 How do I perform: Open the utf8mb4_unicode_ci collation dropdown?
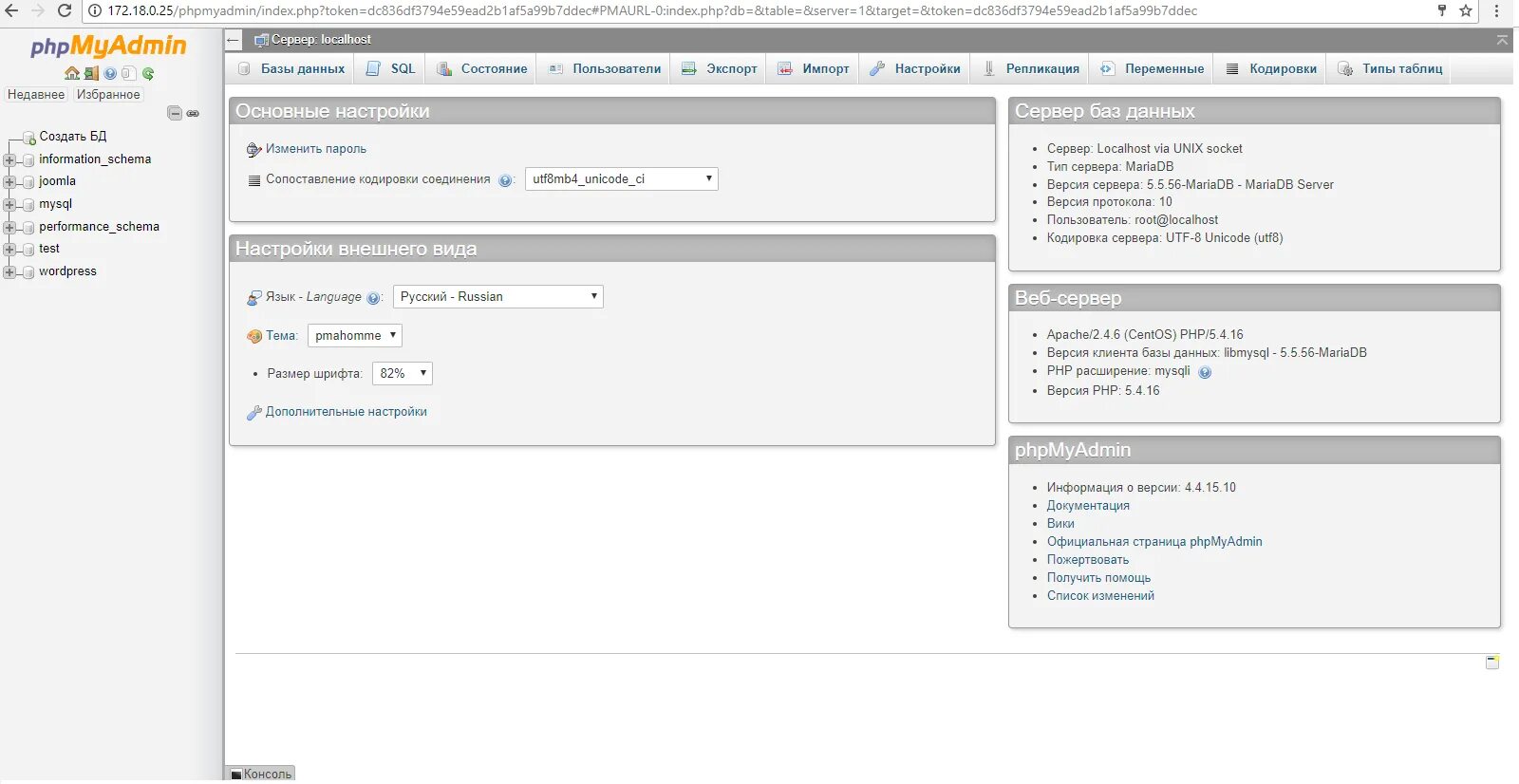click(x=622, y=178)
